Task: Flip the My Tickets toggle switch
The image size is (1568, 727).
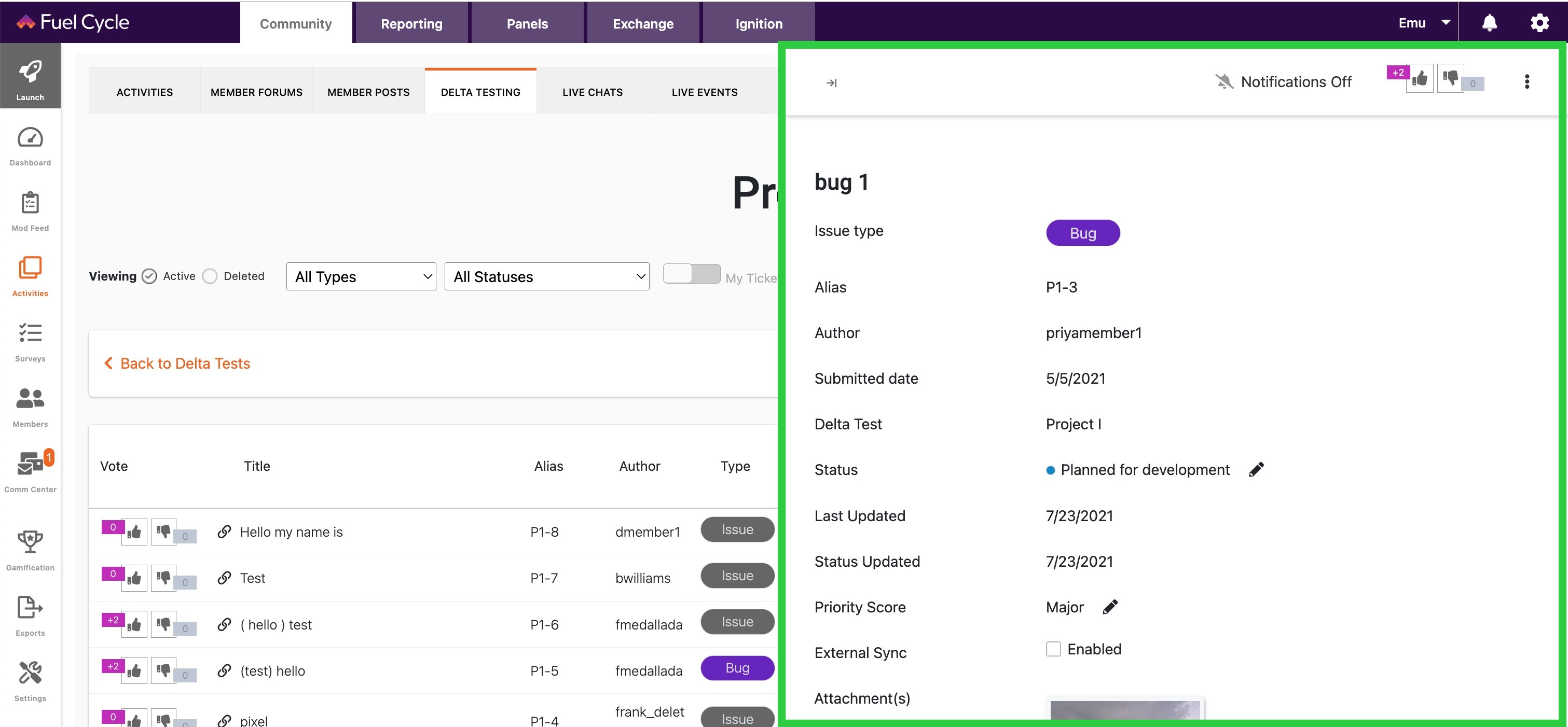Action: pyautogui.click(x=691, y=274)
